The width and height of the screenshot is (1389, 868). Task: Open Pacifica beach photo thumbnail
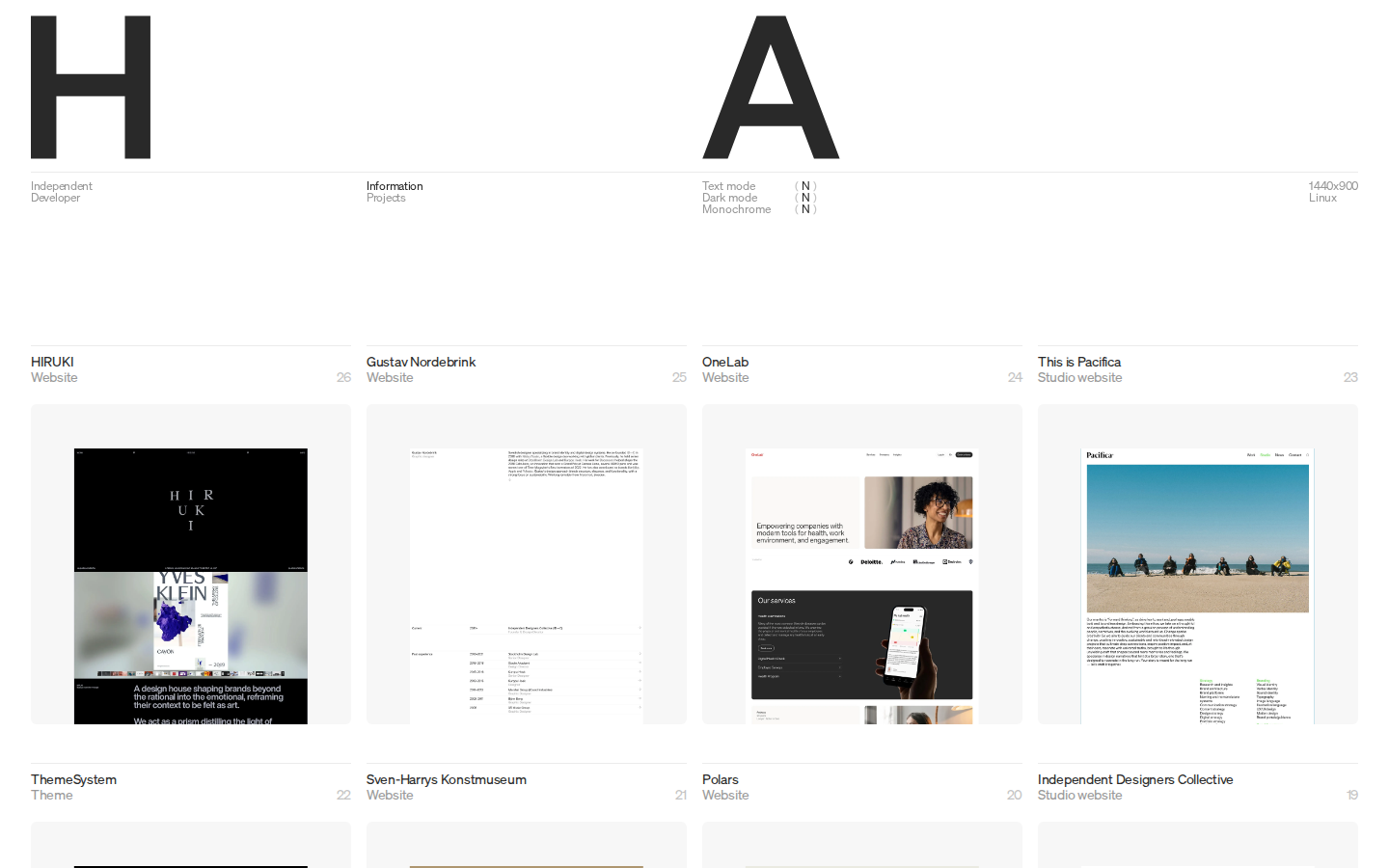[x=1198, y=538]
